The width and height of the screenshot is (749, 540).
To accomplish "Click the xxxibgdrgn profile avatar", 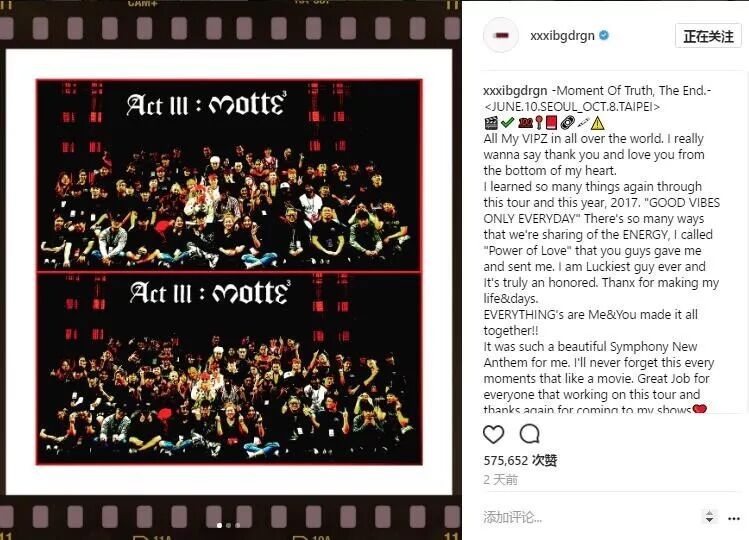I will (501, 35).
